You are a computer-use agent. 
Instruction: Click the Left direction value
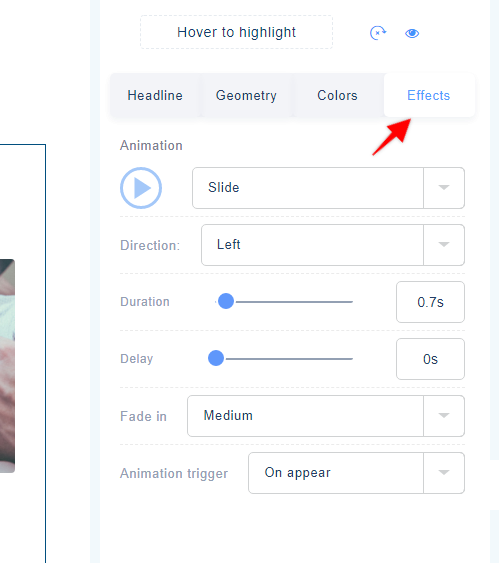(229, 245)
